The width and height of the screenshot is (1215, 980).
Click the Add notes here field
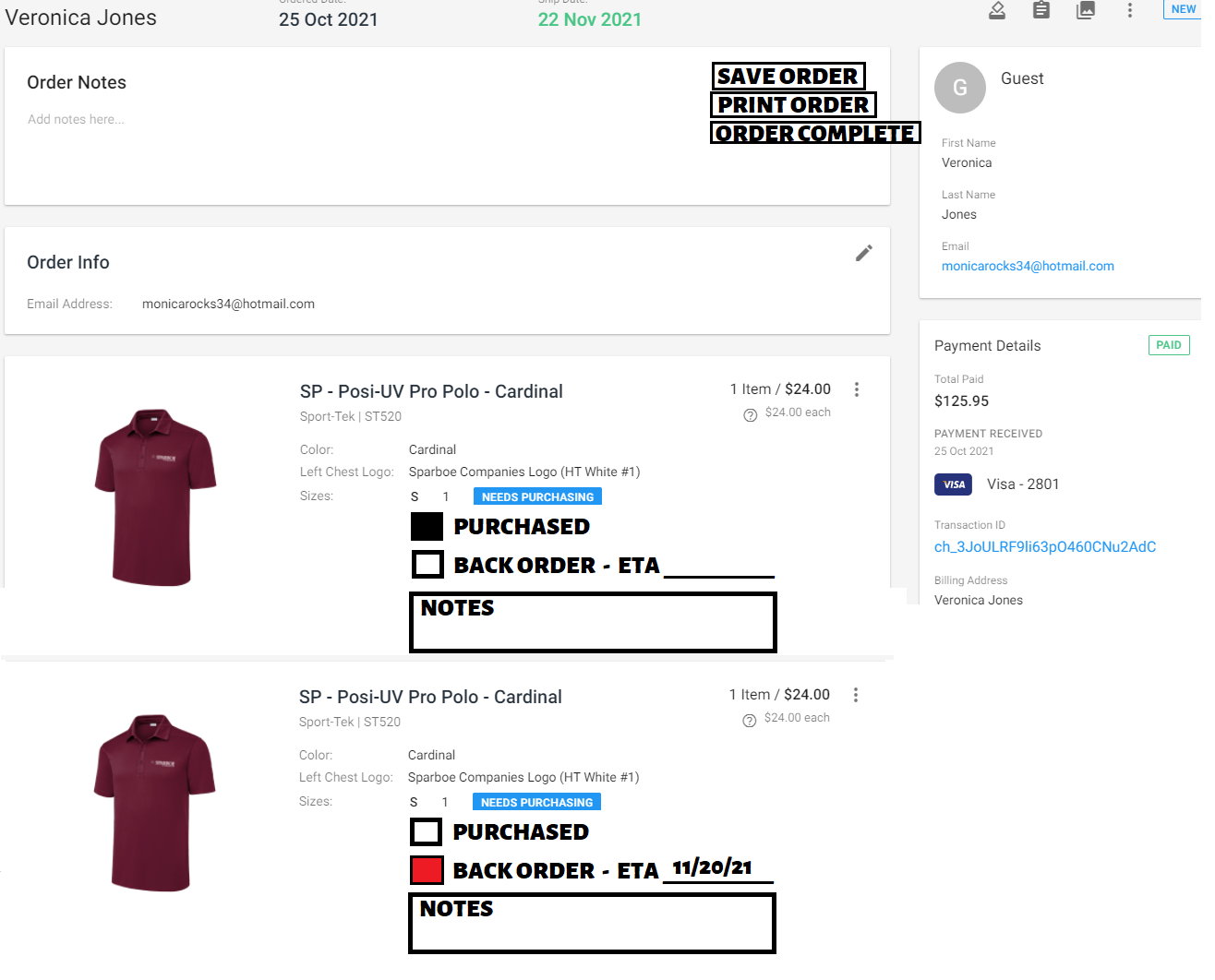pos(76,119)
